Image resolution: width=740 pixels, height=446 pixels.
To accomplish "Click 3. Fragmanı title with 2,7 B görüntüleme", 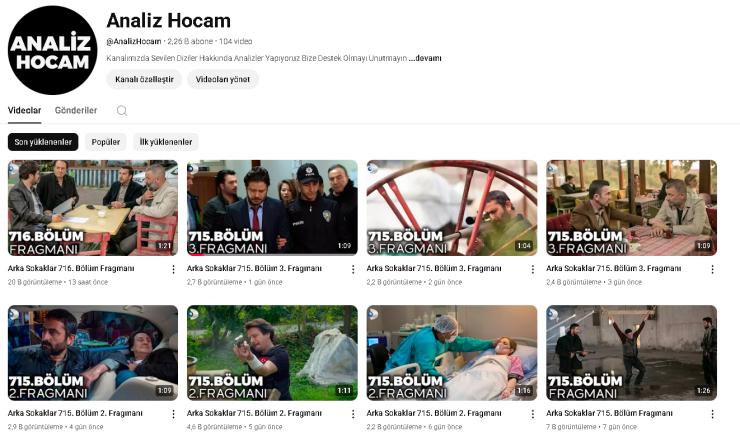I will (x=254, y=269).
